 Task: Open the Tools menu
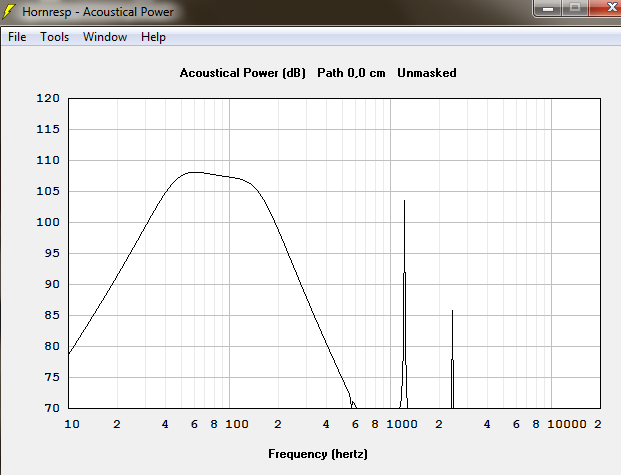(x=55, y=37)
